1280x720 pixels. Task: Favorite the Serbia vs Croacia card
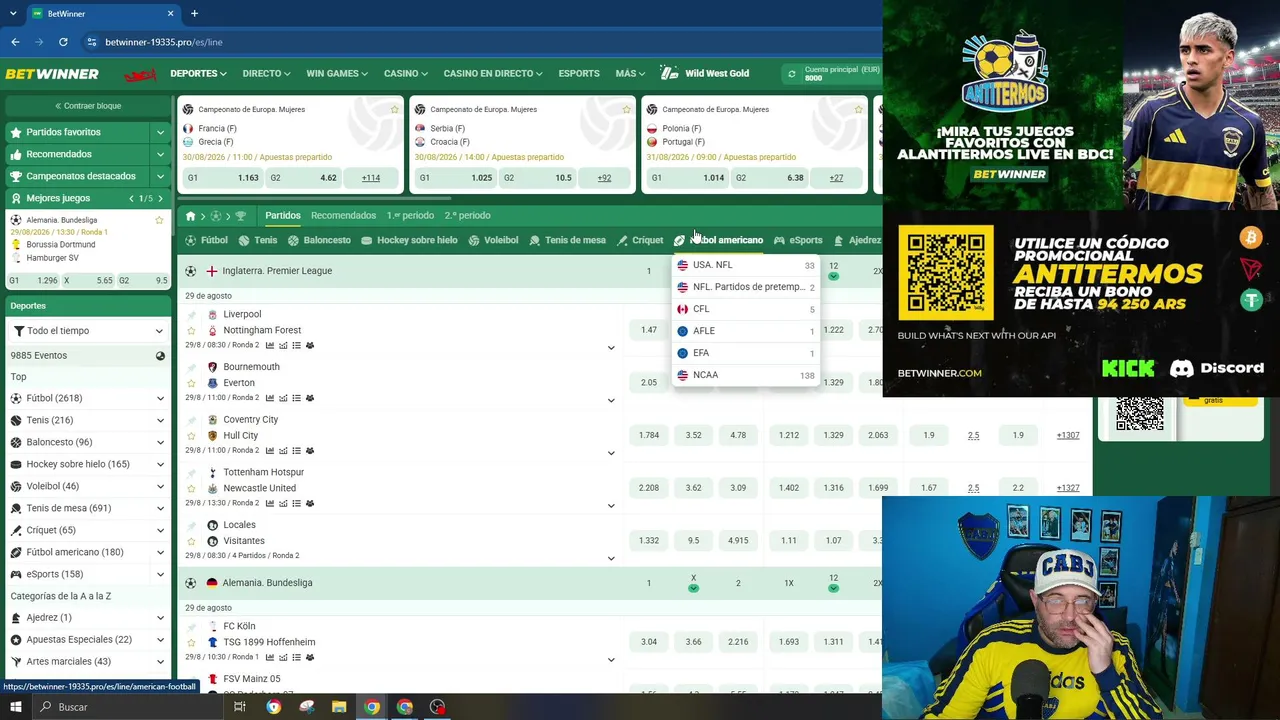(x=627, y=109)
